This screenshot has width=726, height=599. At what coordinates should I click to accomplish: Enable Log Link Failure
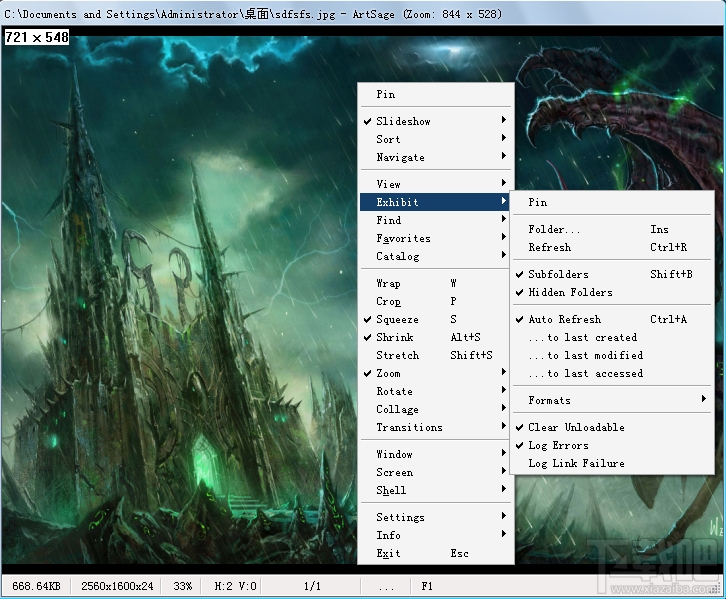tap(612, 463)
